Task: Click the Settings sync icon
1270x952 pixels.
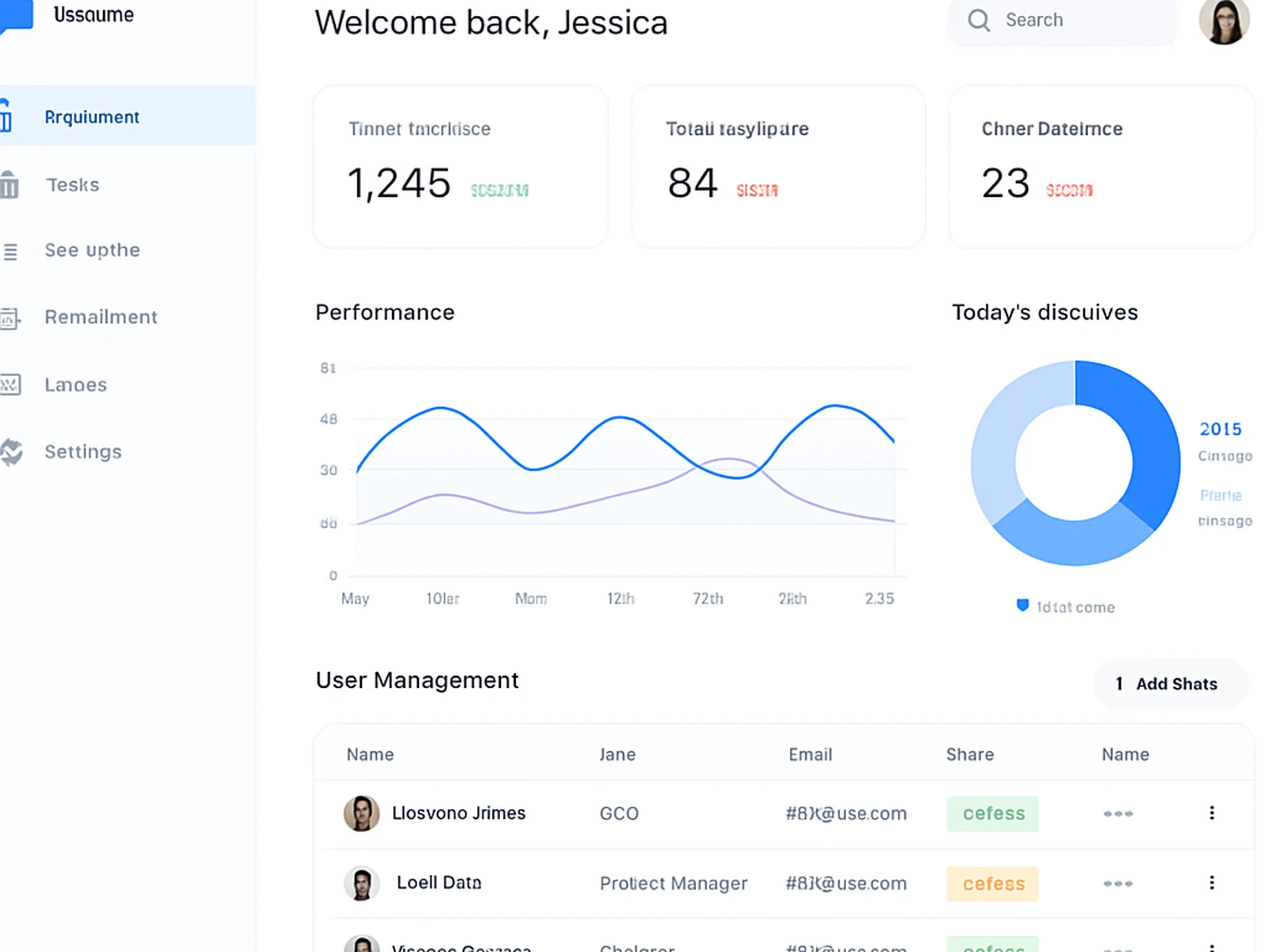Action: [x=11, y=451]
